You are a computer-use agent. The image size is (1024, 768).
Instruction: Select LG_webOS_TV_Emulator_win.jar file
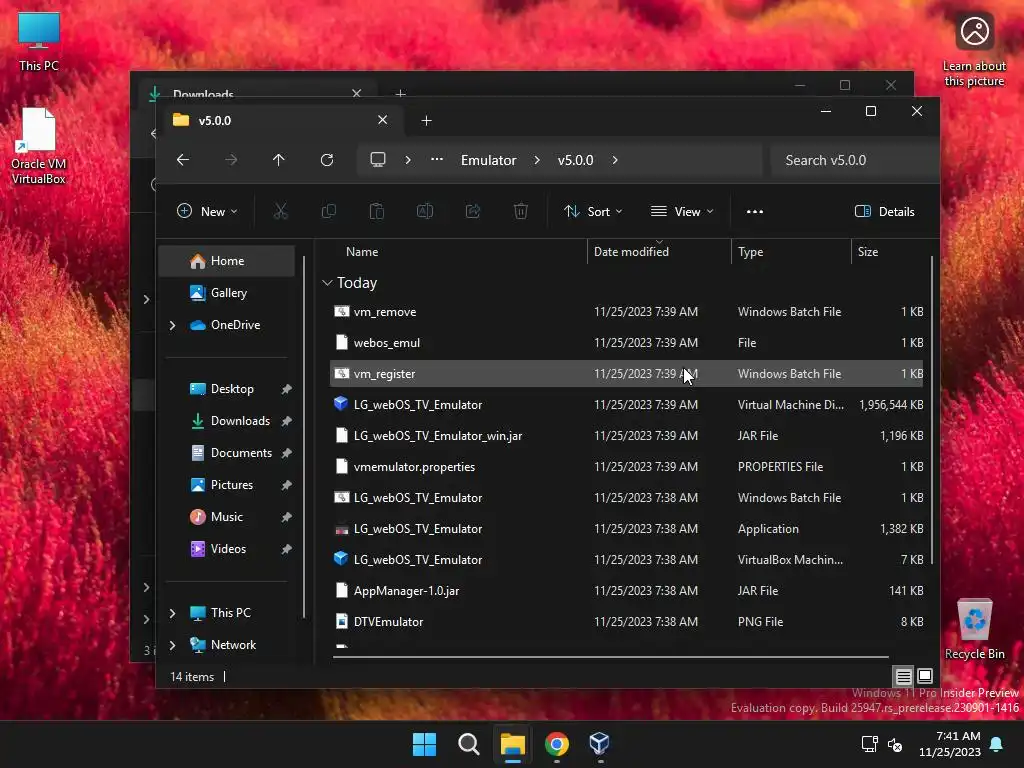click(626, 436)
